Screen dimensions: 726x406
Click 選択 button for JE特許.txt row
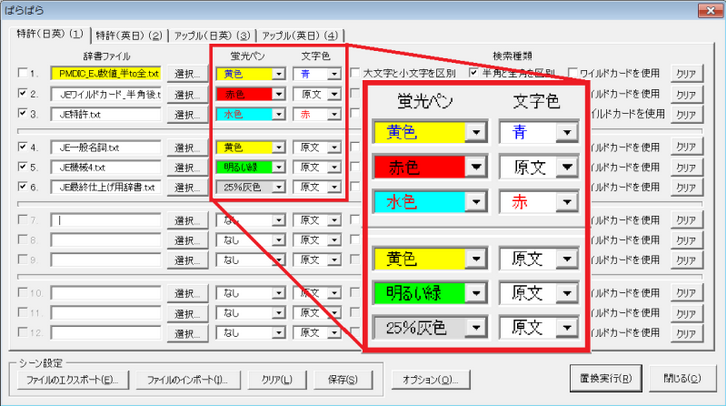186,114
